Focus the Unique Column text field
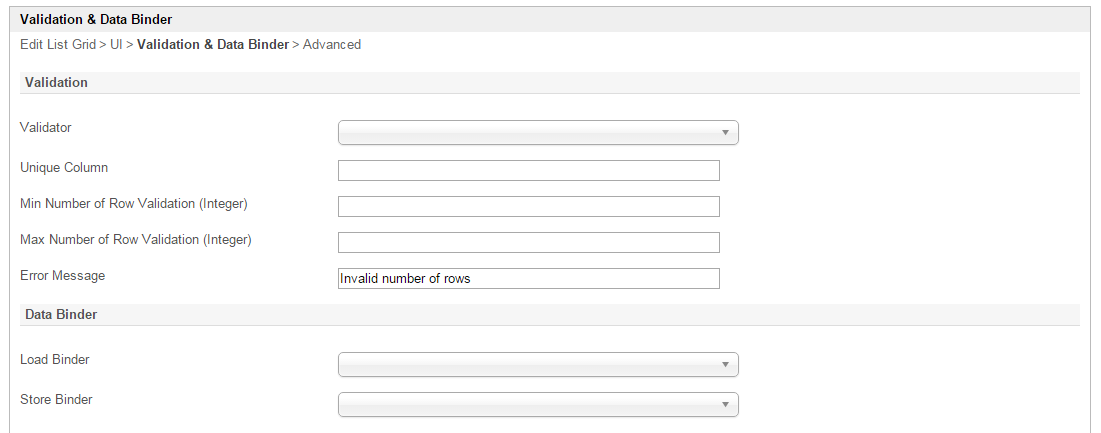 click(x=528, y=170)
